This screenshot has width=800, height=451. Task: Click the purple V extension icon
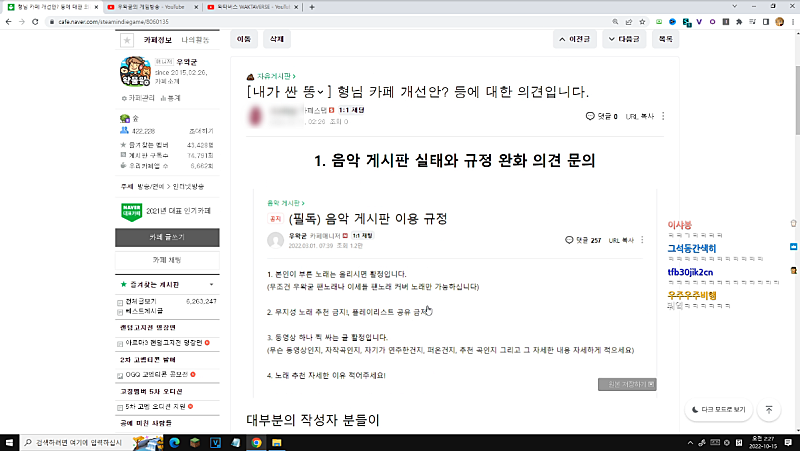[699, 22]
